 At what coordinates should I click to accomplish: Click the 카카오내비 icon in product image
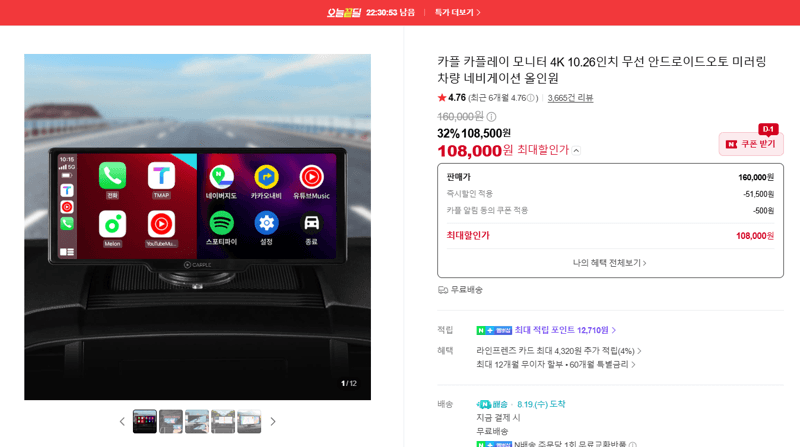(x=266, y=178)
